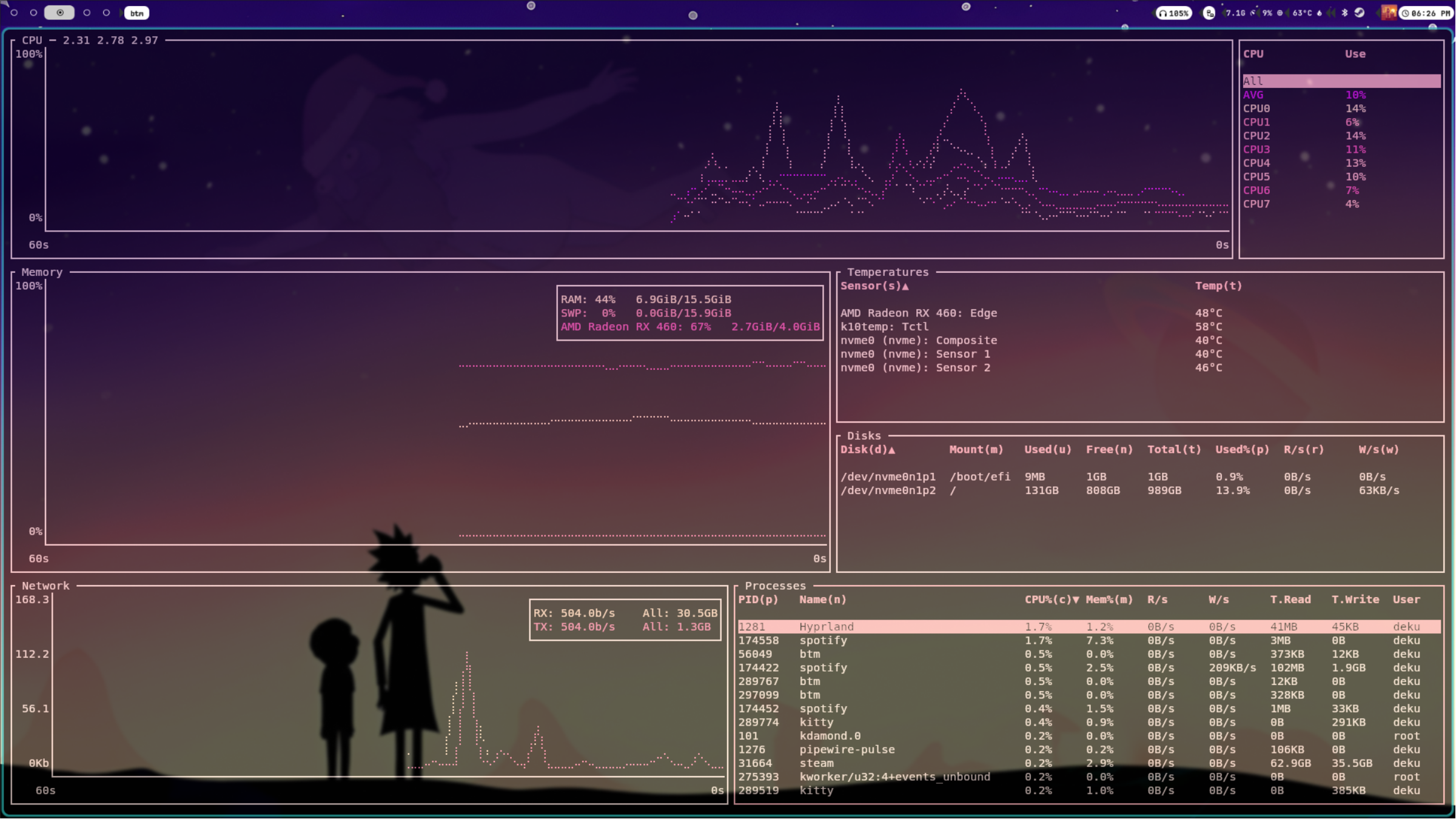Select the CPU5 row

tap(1341, 177)
